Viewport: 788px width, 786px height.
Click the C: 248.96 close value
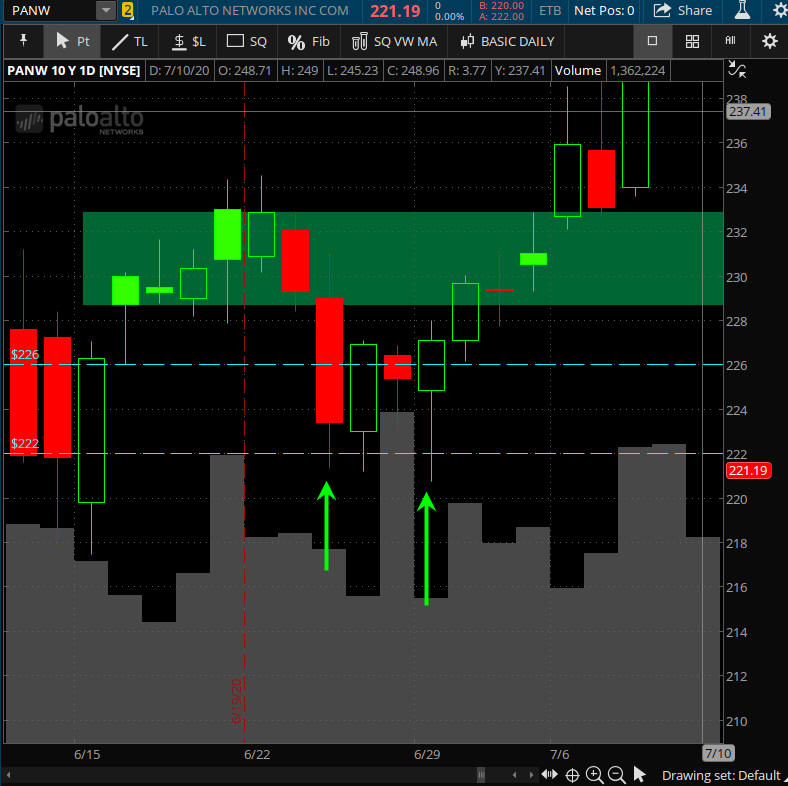pyautogui.click(x=413, y=70)
